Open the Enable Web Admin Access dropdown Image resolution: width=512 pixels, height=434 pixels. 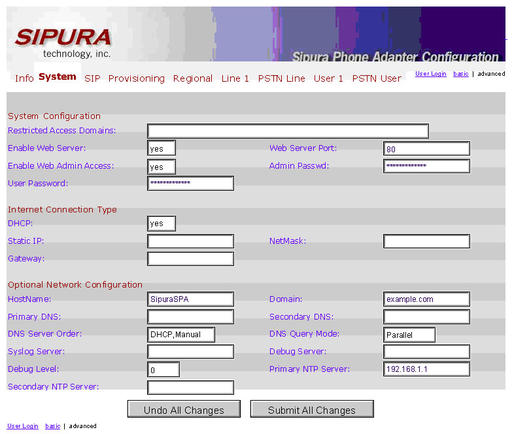click(x=161, y=166)
